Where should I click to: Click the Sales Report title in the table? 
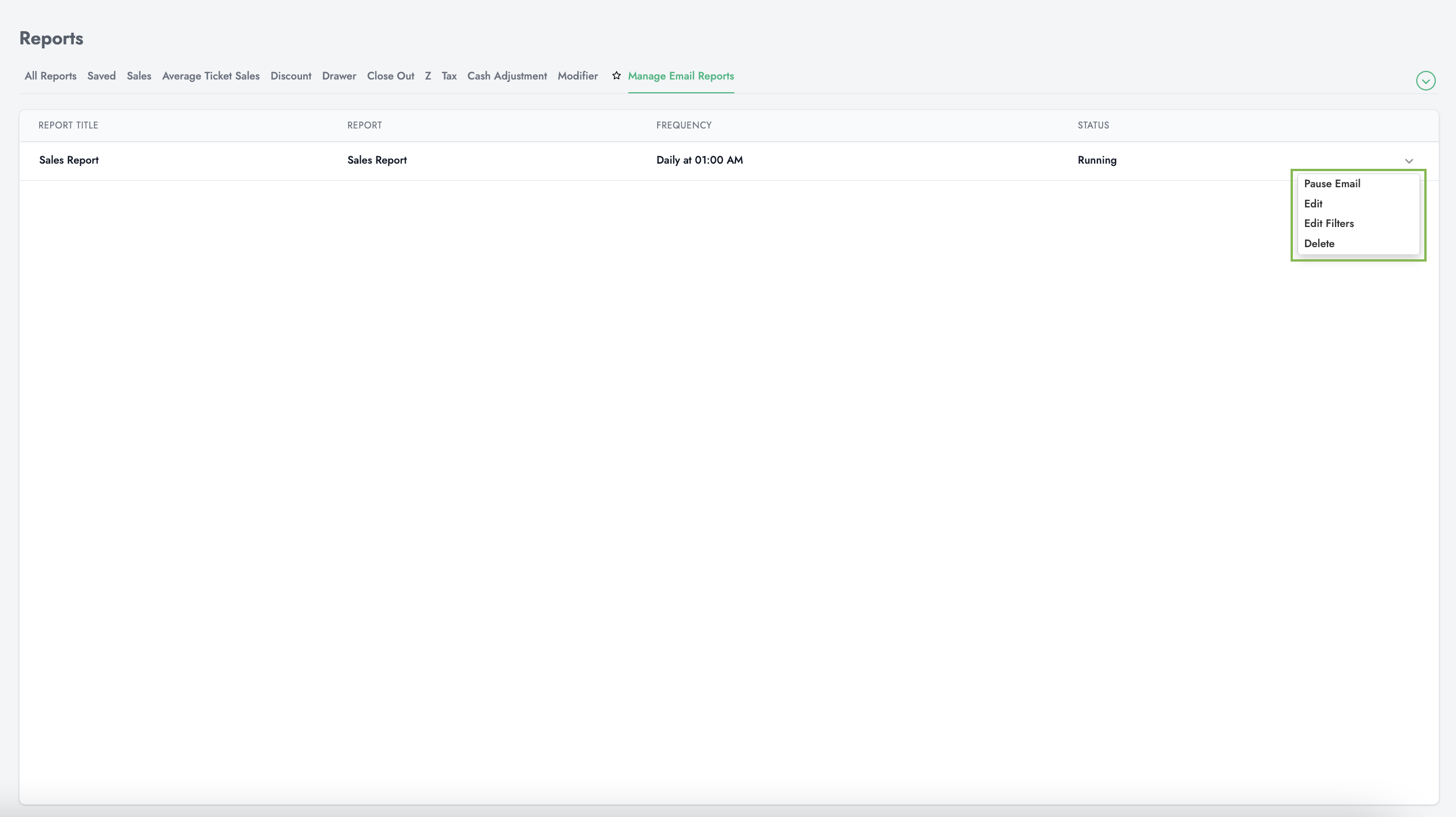(x=69, y=160)
